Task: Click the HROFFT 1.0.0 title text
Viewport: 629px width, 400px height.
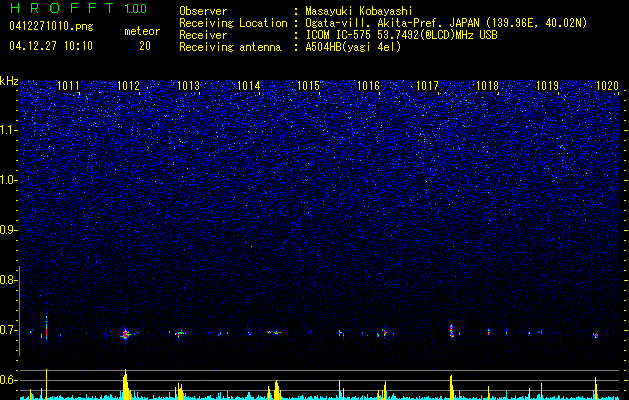Action: [x=79, y=8]
